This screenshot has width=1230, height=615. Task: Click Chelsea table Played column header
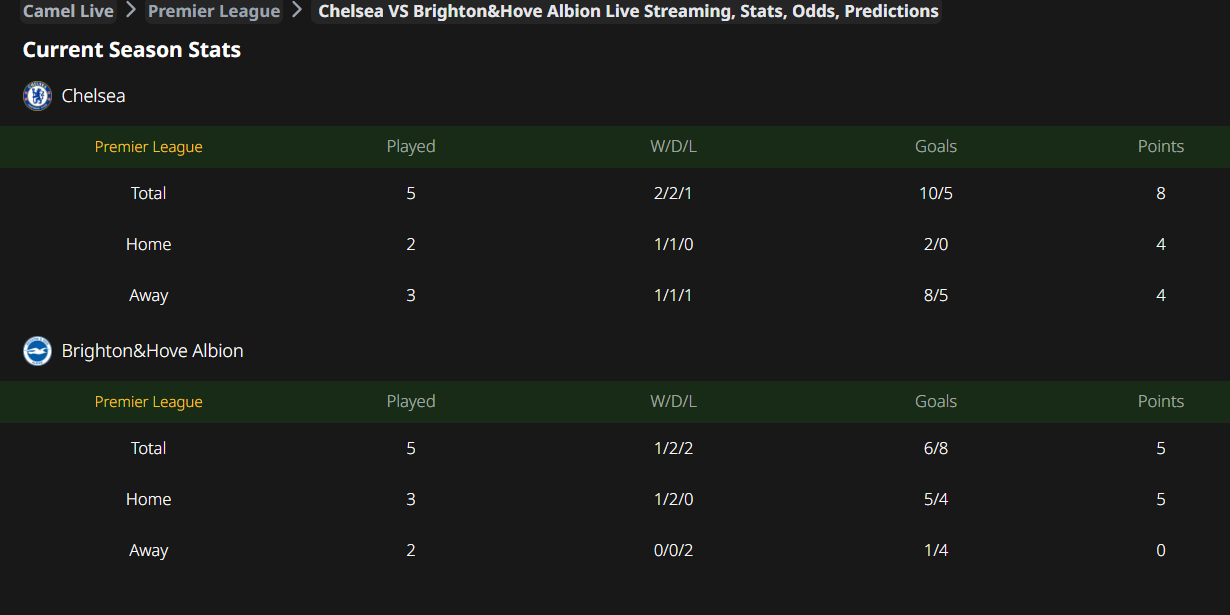411,147
